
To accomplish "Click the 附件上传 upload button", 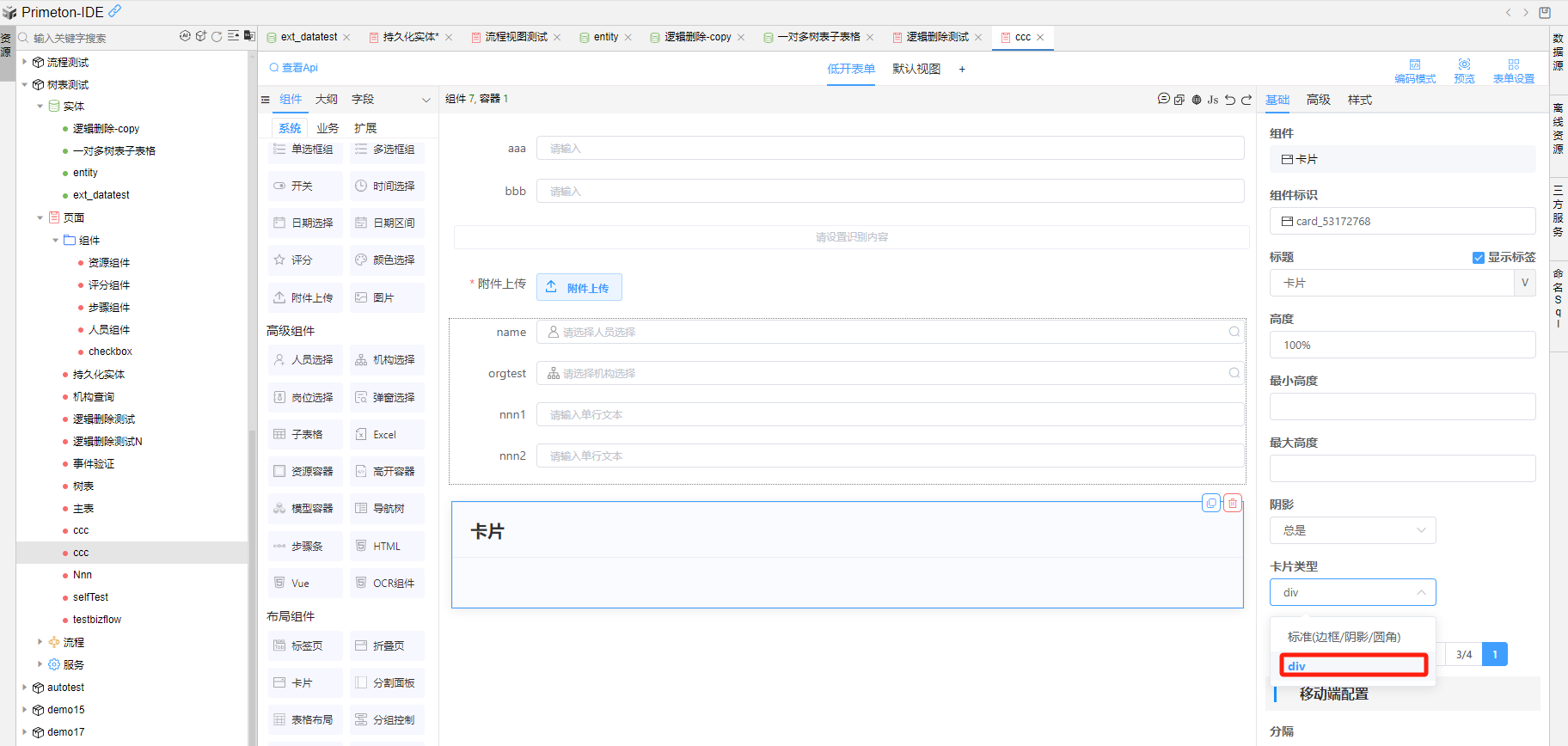I will (579, 288).
